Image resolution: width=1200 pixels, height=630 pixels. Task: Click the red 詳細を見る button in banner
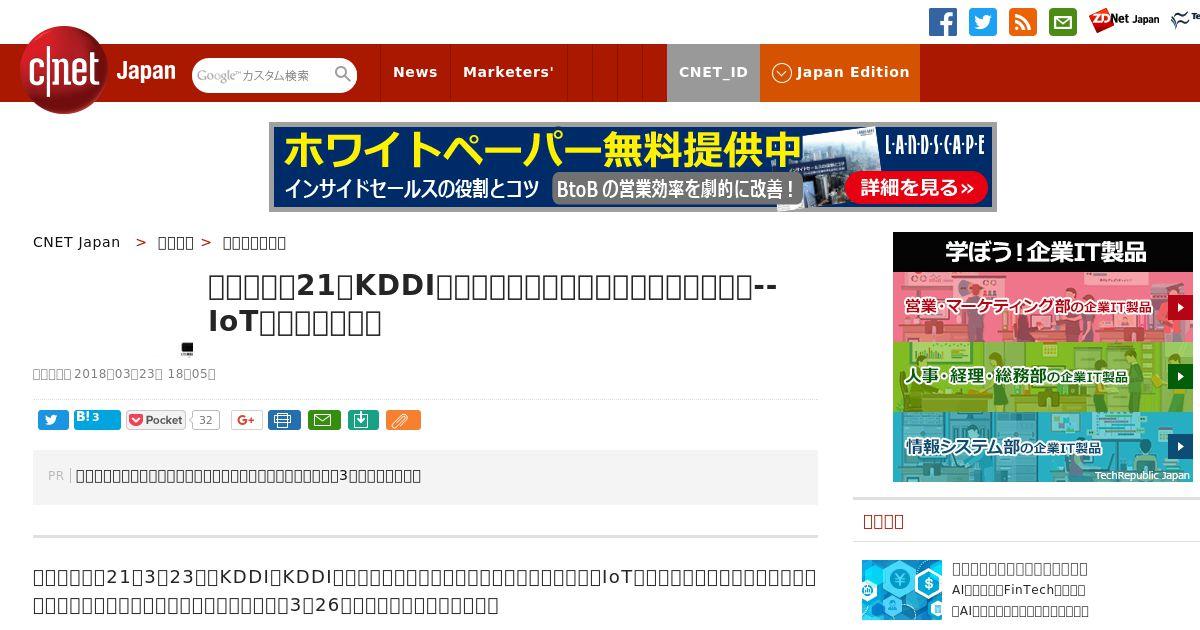point(916,188)
